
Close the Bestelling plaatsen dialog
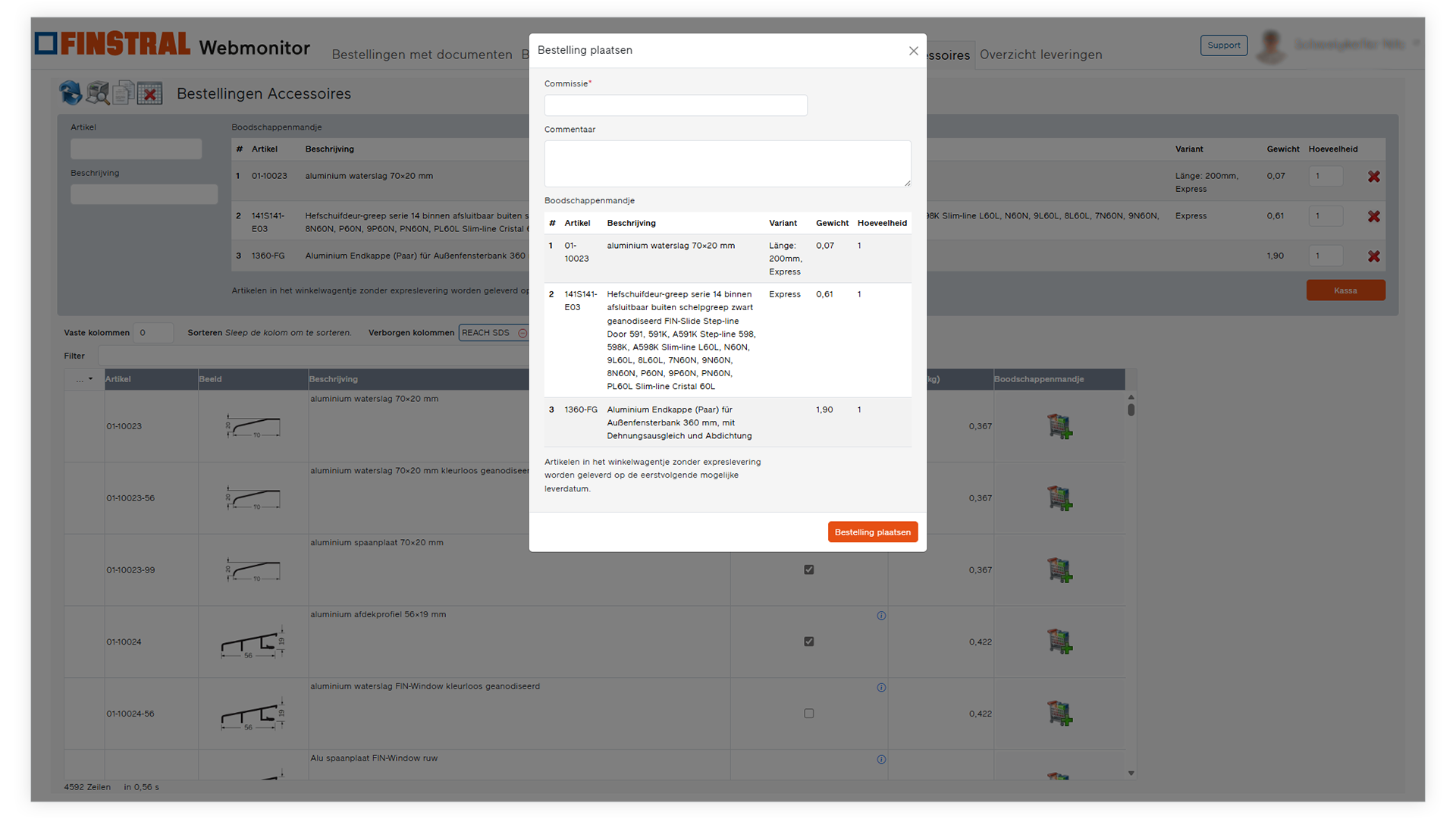click(x=913, y=51)
